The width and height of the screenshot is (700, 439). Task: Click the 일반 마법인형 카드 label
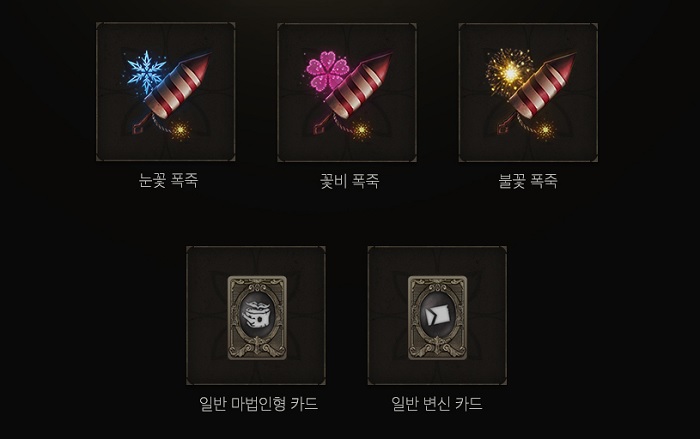(x=258, y=404)
